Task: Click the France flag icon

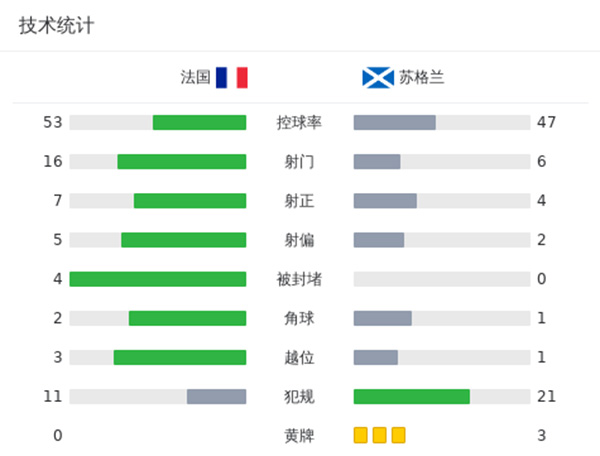Action: tap(231, 78)
